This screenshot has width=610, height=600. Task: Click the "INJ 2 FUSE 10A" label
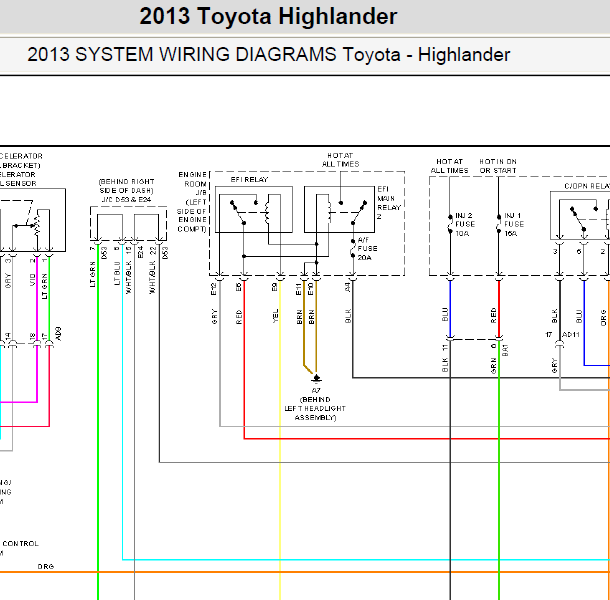(x=465, y=225)
